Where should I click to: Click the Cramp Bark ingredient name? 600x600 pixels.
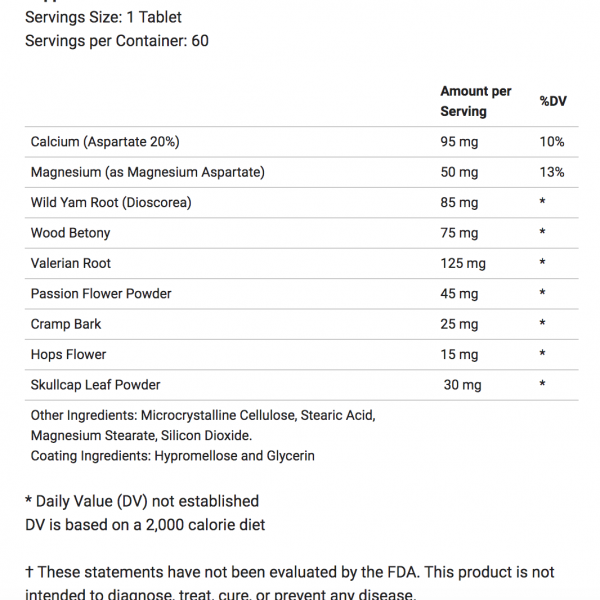click(x=66, y=324)
